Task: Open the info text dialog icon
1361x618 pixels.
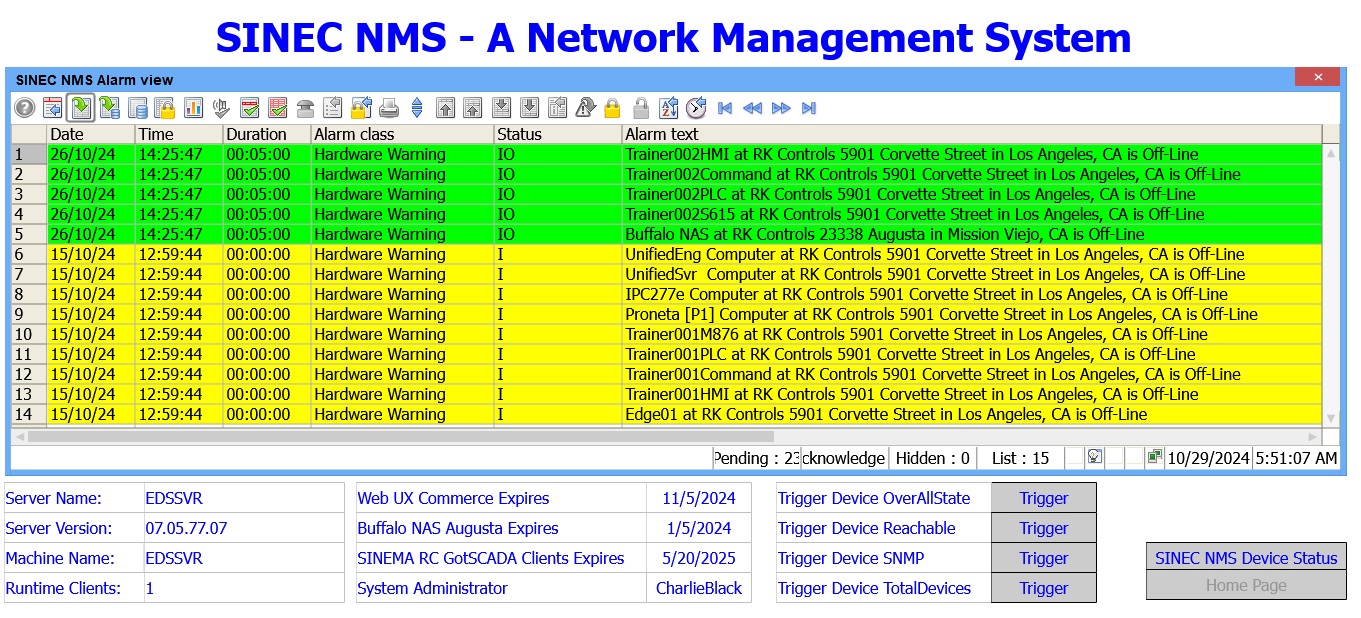Action: click(557, 108)
